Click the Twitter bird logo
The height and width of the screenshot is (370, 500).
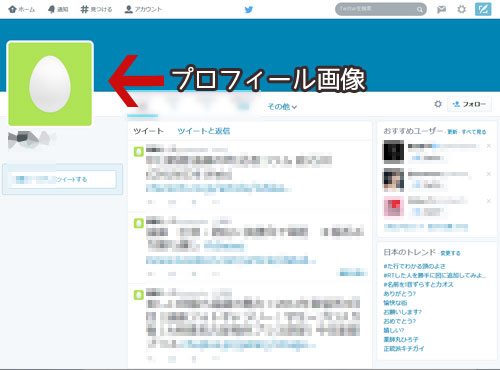click(x=249, y=10)
